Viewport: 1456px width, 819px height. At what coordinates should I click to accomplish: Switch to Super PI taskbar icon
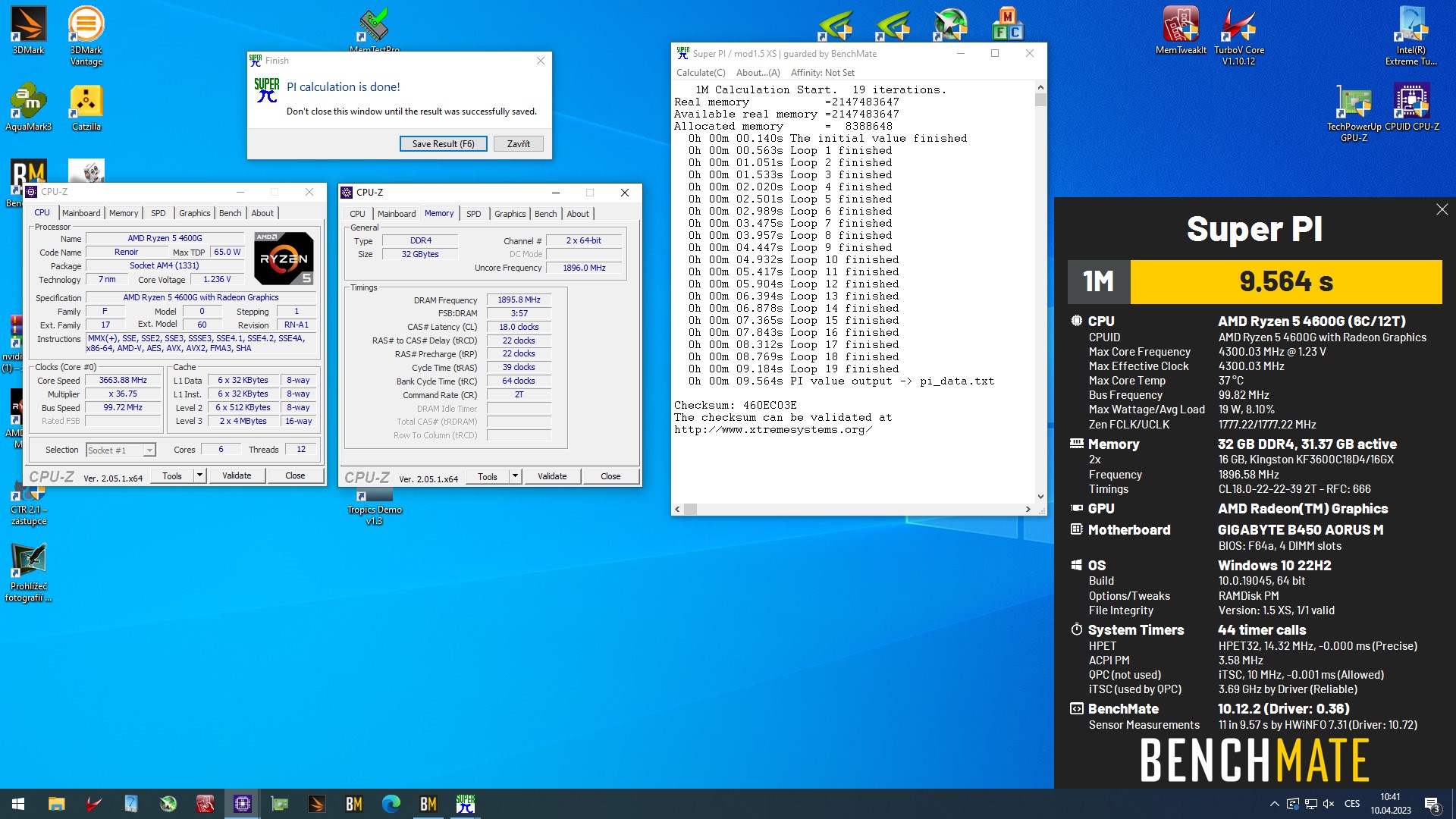(x=465, y=804)
